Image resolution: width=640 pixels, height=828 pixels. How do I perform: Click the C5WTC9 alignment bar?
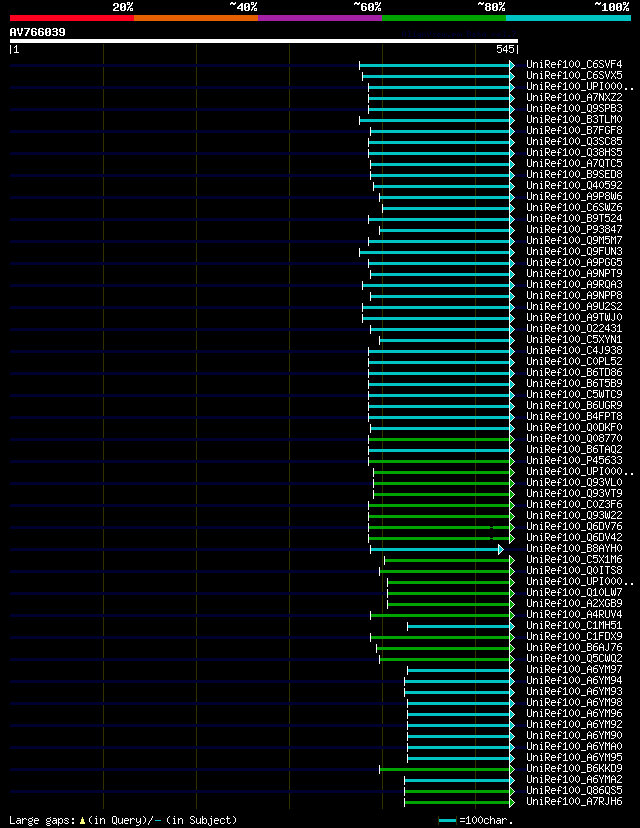(x=441, y=396)
